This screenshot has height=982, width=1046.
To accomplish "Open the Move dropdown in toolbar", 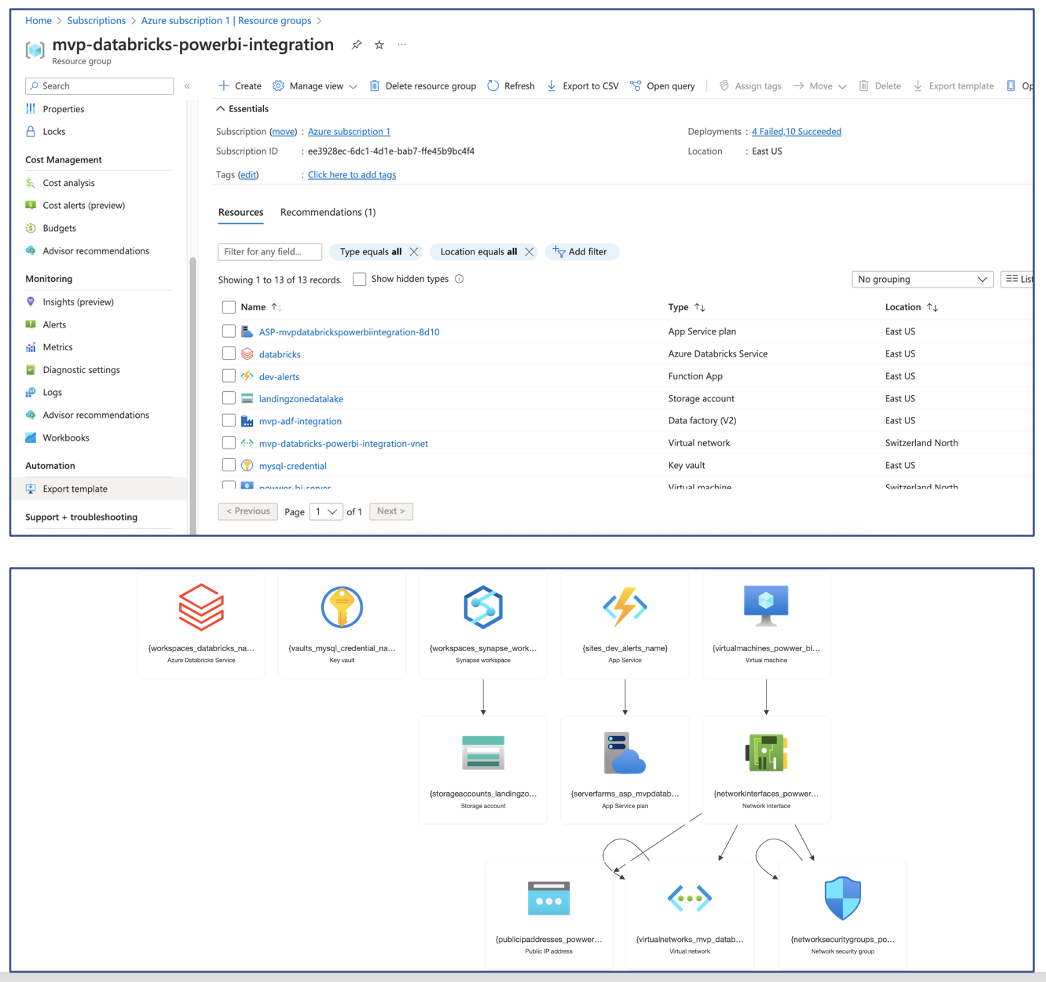I will tap(820, 86).
